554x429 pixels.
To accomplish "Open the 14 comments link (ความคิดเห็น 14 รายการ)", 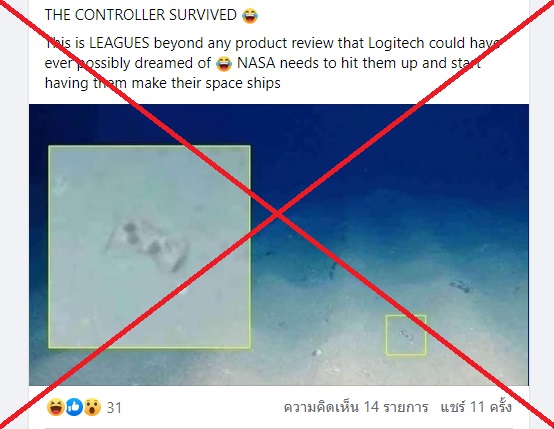I will point(356,407).
